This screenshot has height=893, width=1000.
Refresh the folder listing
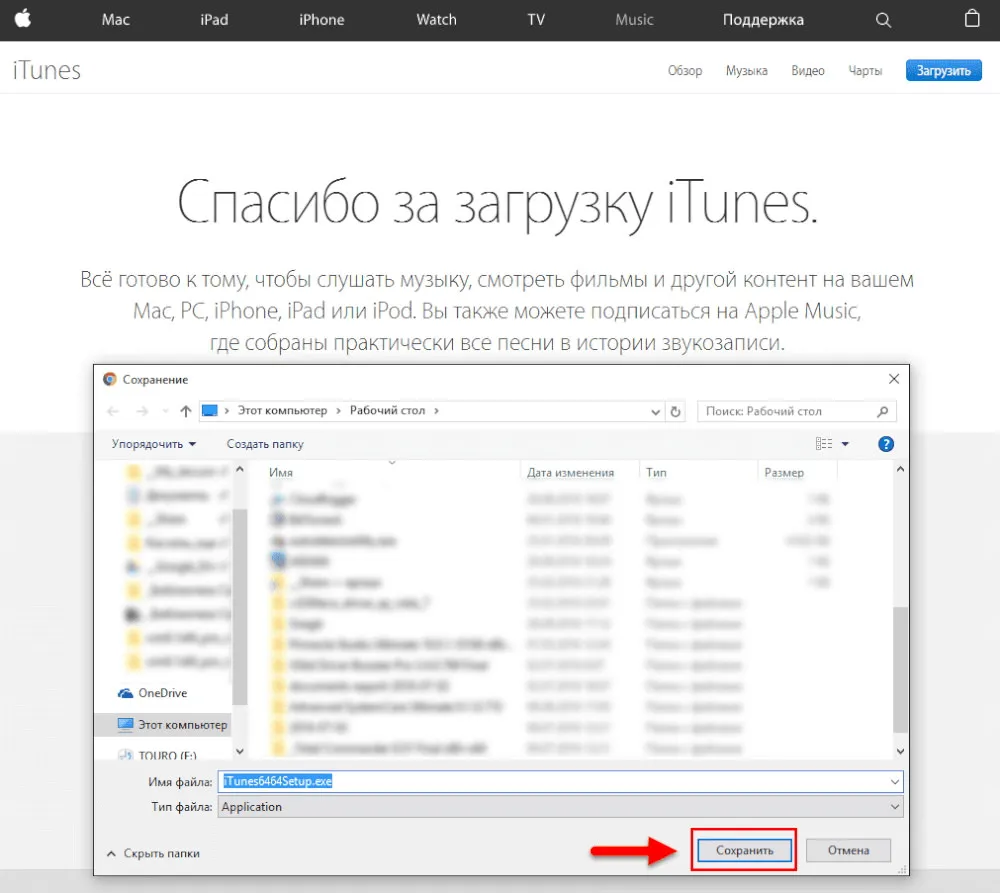pyautogui.click(x=677, y=411)
